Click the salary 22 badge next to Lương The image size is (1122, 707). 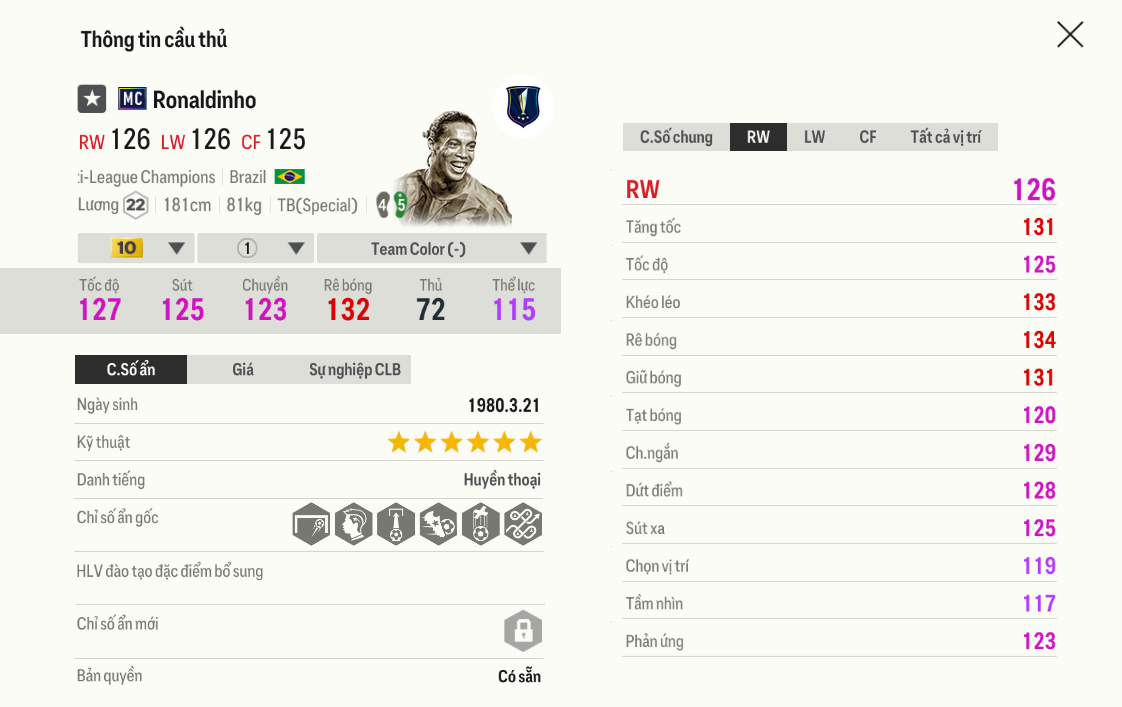tap(138, 205)
